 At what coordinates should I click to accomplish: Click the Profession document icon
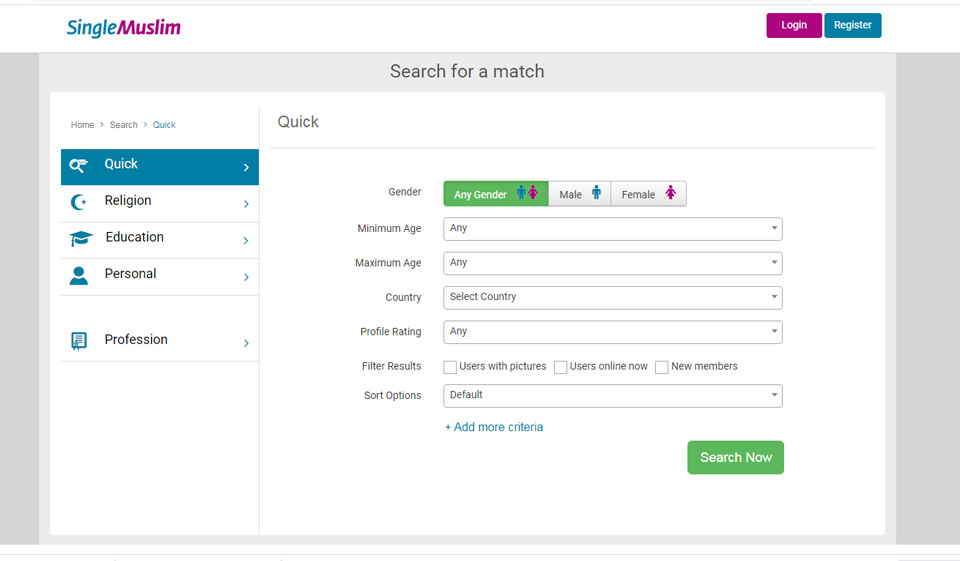[79, 341]
